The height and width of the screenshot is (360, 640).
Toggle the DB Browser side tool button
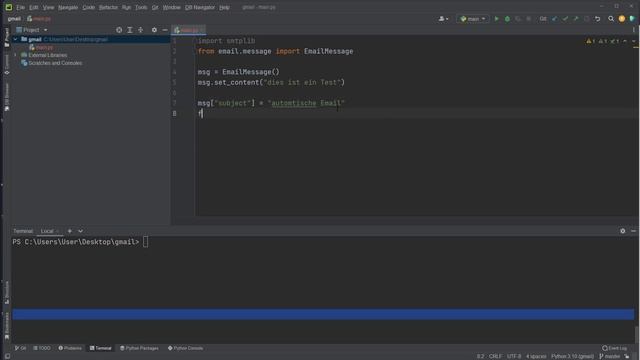coord(7,97)
